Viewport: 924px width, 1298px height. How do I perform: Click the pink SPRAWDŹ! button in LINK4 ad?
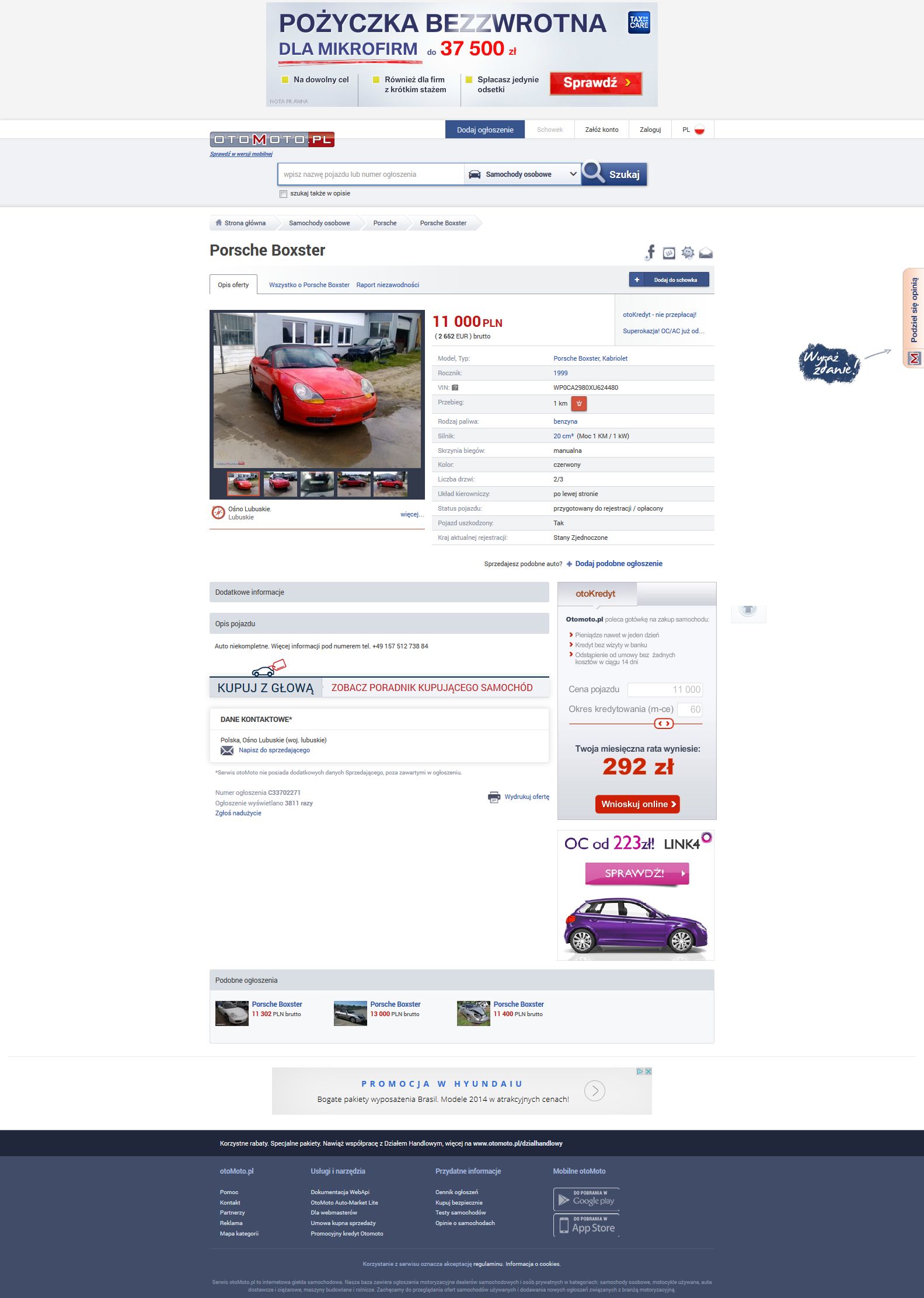click(637, 874)
